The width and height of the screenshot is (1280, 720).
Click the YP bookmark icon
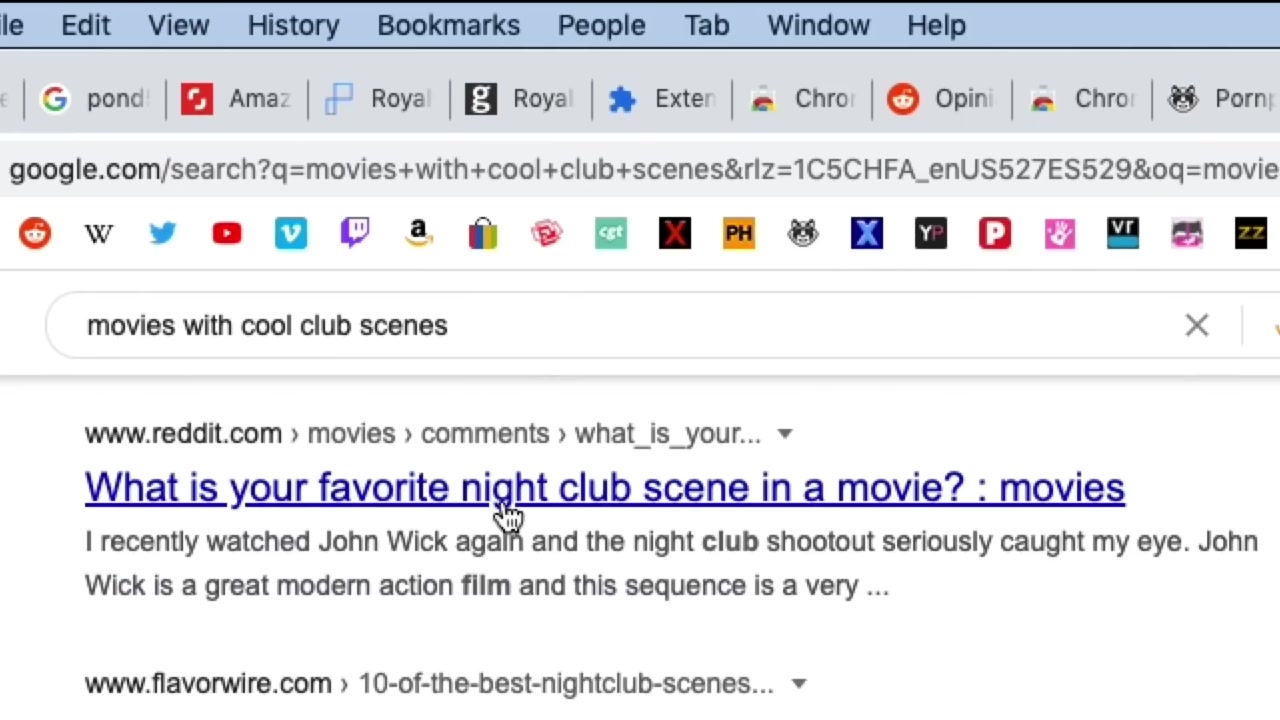coord(931,234)
